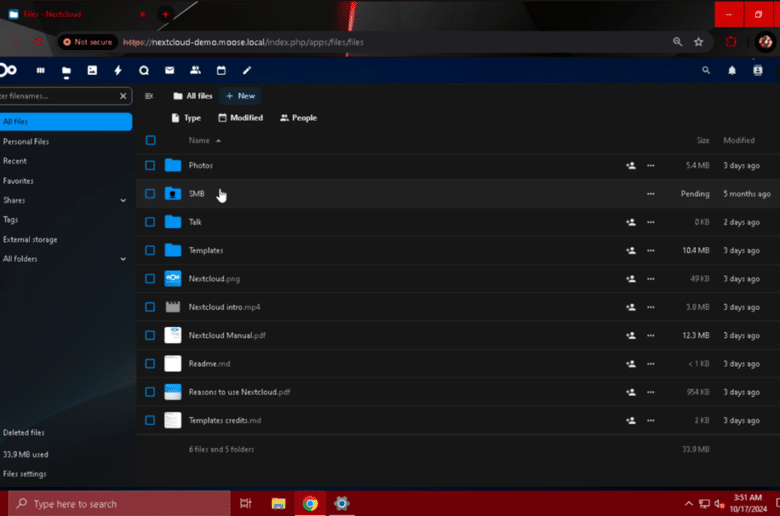Screen dimensions: 780x516
Task: Open the People filter dropdown
Action: [x=298, y=118]
